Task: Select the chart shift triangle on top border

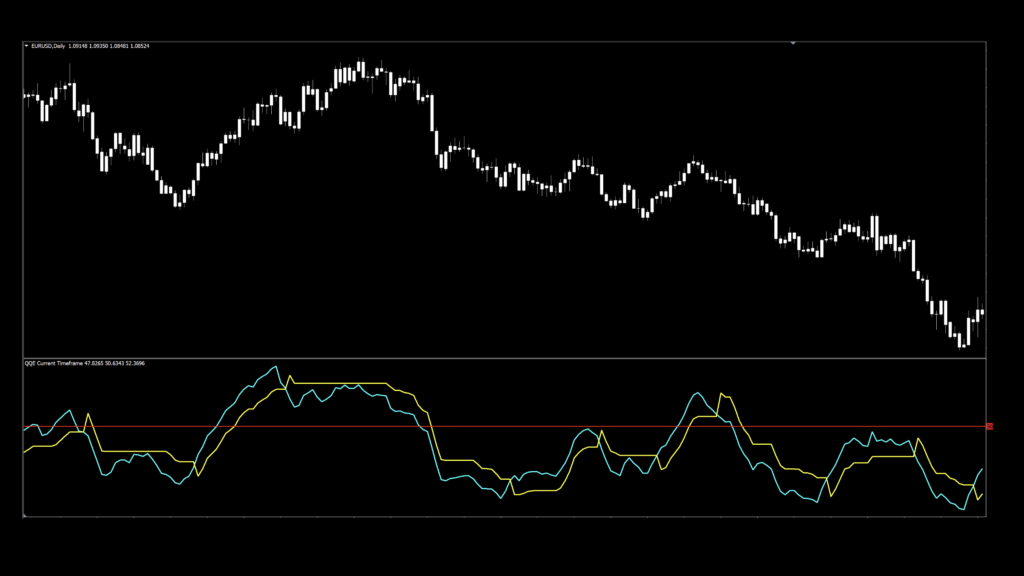Action: tap(793, 43)
